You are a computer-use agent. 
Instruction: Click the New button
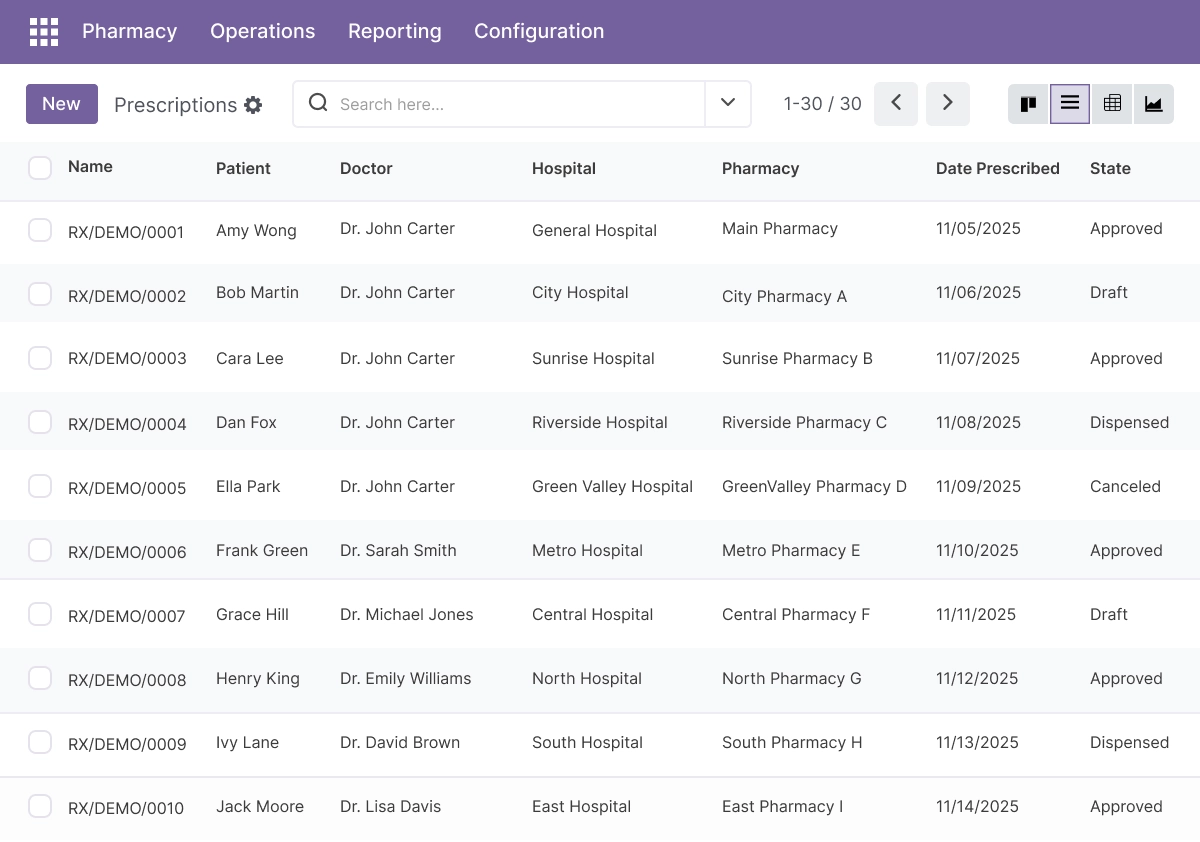coord(62,104)
